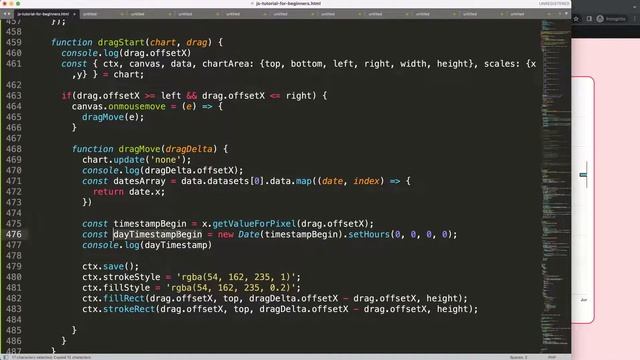
Task: Click the window title js-tutorial-for-beginners.html
Action: tap(288, 3)
